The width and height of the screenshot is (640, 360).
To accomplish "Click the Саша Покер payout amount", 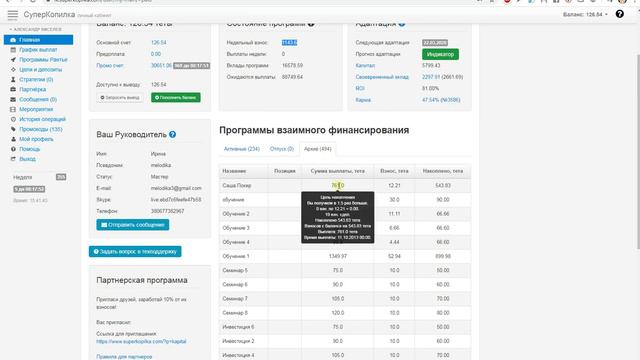I will [338, 185].
